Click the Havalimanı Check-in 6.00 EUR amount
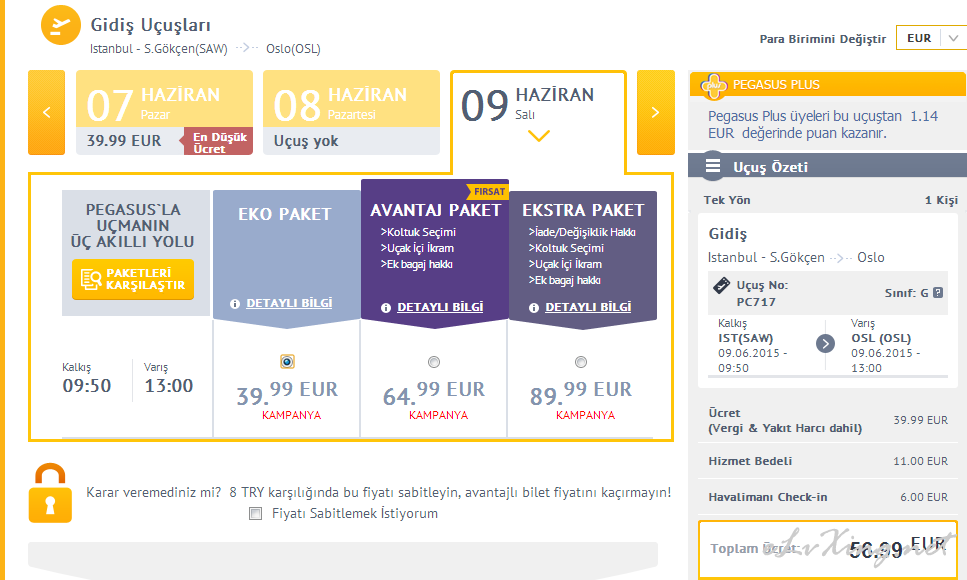967x580 pixels. pos(924,497)
